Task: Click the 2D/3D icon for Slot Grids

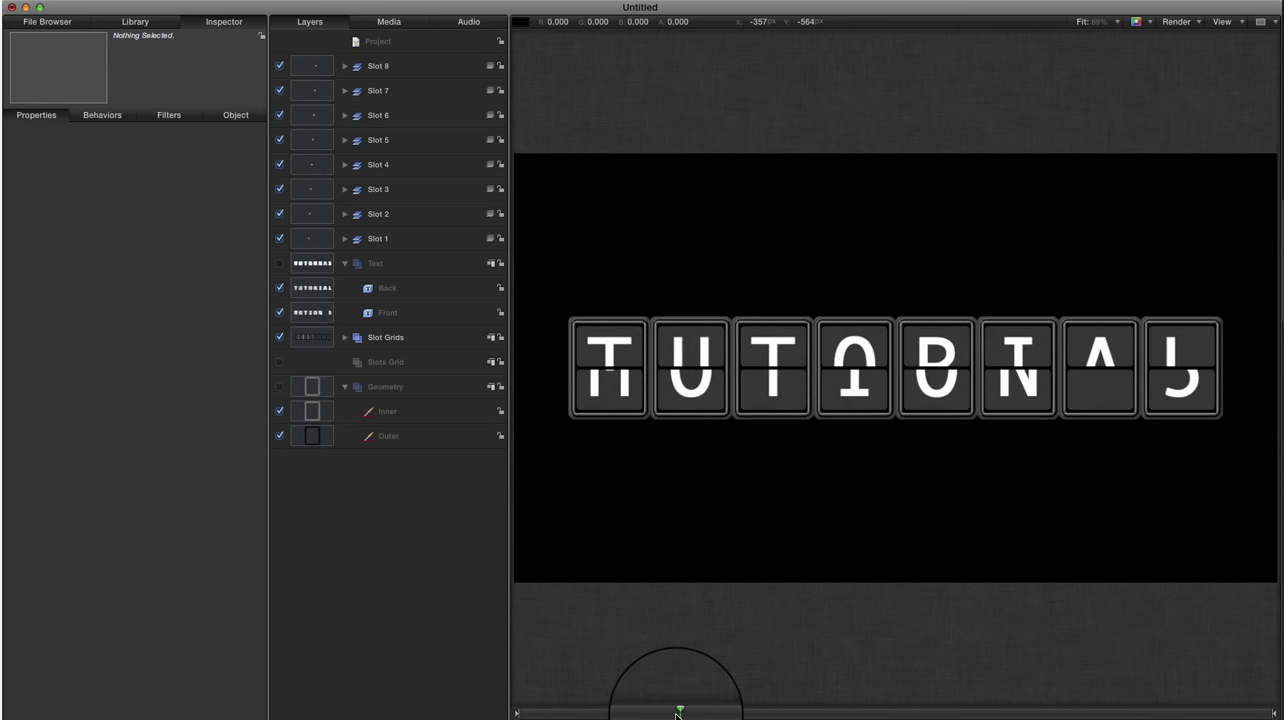Action: (490, 338)
